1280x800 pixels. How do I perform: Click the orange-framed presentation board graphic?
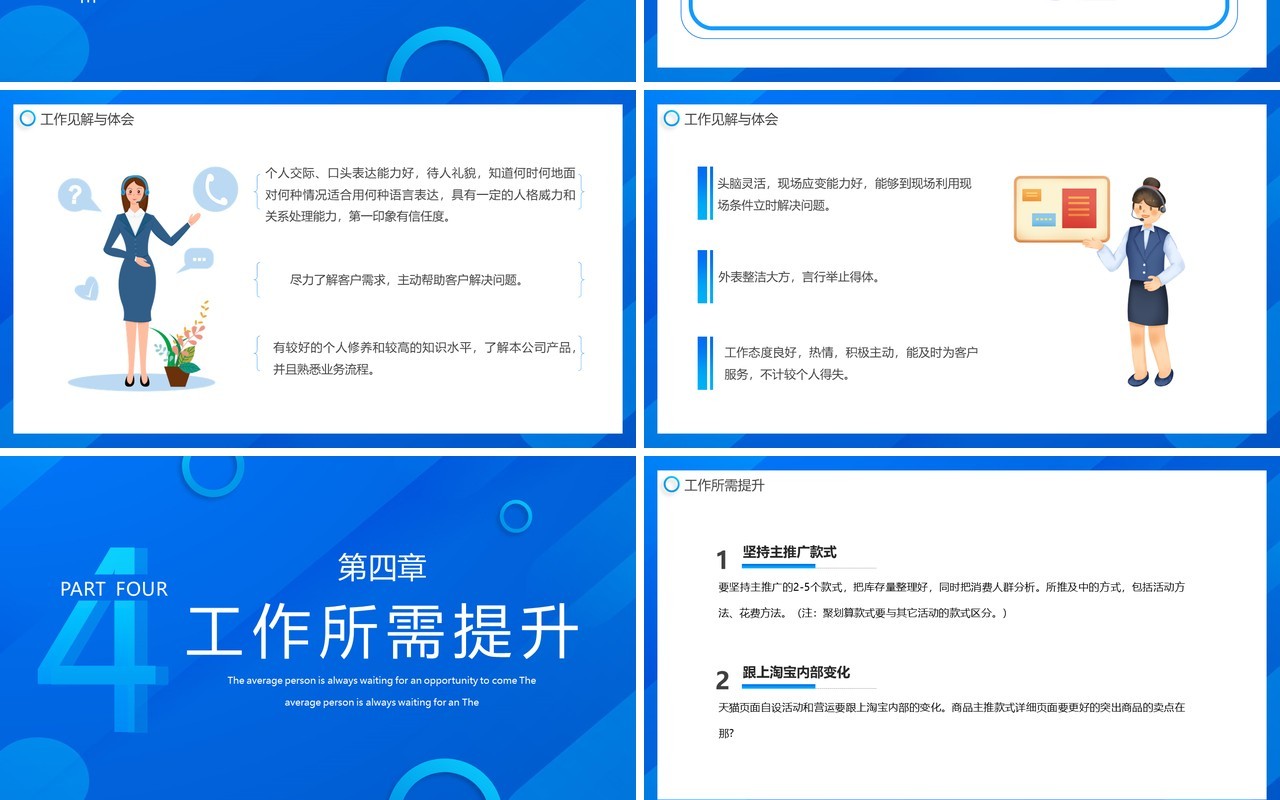[x=1061, y=209]
